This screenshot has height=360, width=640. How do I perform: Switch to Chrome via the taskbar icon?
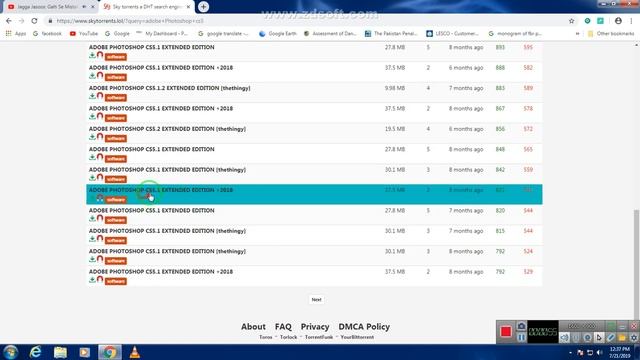coord(109,352)
